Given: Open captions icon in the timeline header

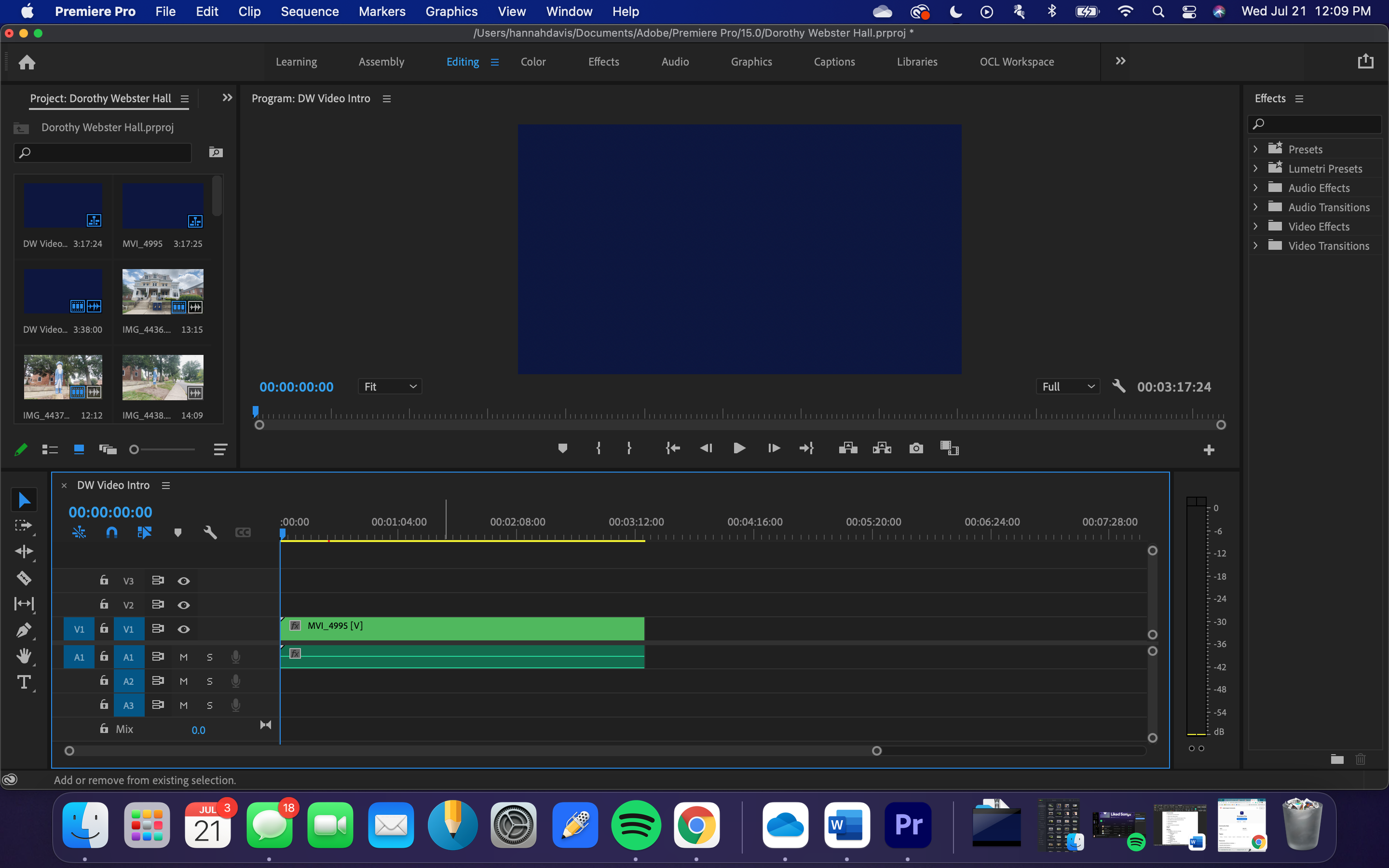Looking at the screenshot, I should click(x=242, y=532).
